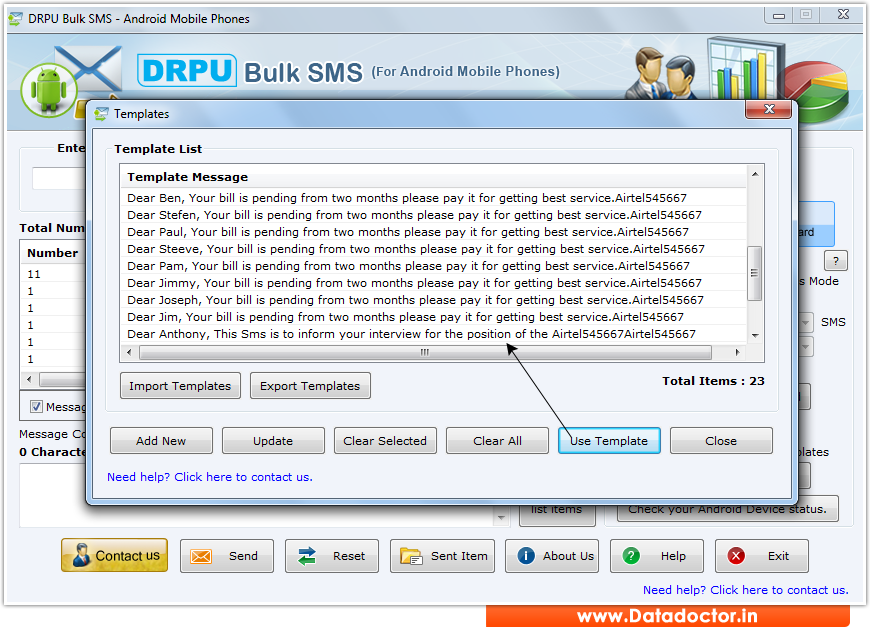
Task: Click the Number column header in main window
Action: 53,253
